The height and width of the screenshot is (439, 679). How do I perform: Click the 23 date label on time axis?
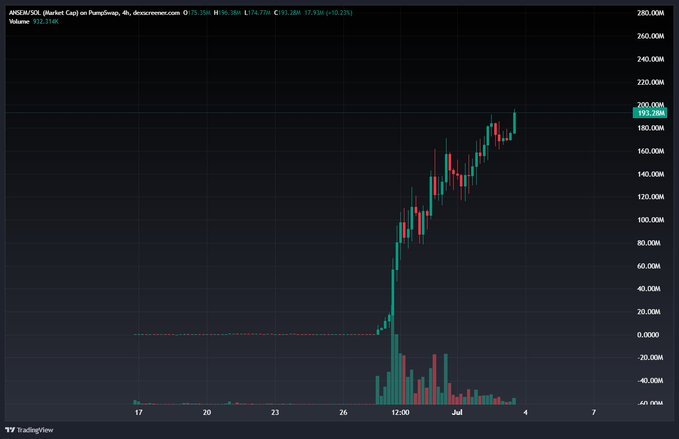pyautogui.click(x=275, y=412)
